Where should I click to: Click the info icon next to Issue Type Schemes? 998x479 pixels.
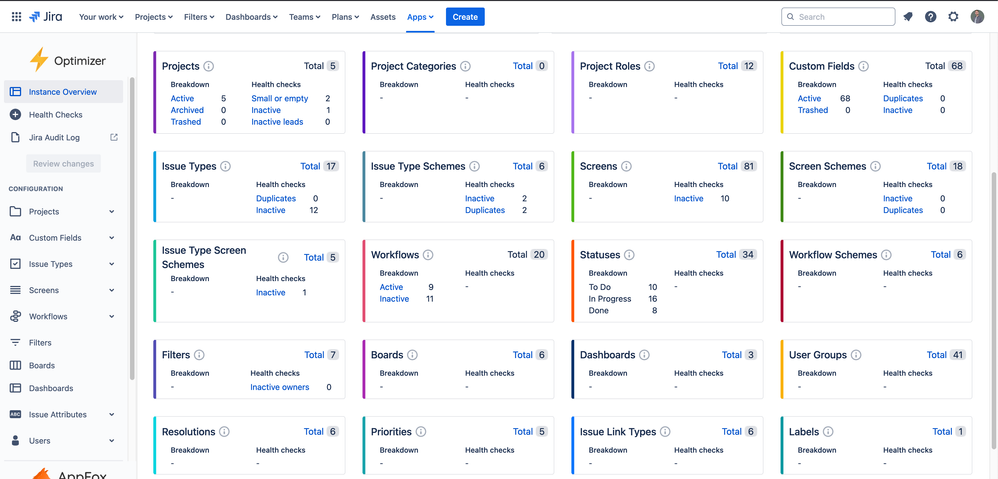(475, 166)
